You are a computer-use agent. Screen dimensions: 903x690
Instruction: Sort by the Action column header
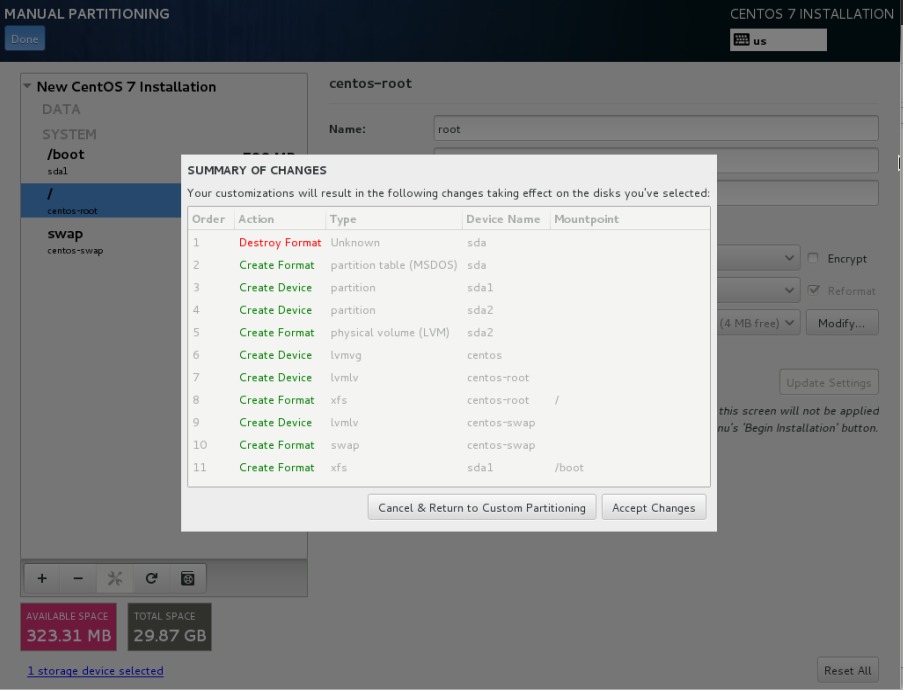click(x=280, y=219)
